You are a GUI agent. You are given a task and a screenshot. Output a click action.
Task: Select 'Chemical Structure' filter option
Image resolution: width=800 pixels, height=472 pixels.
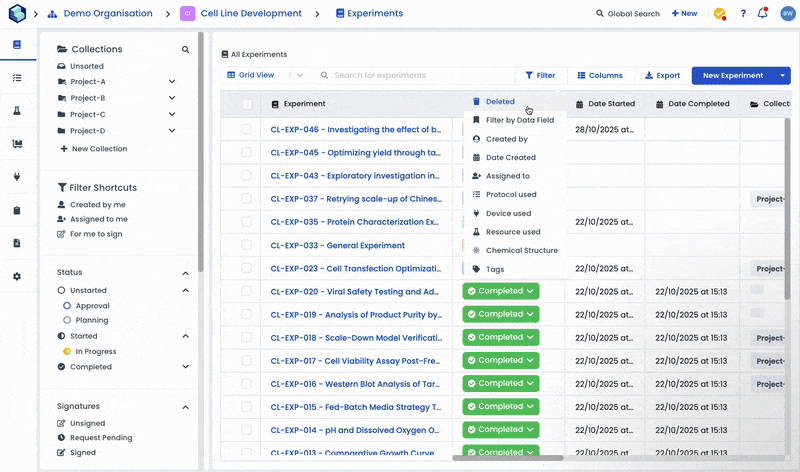tap(521, 250)
